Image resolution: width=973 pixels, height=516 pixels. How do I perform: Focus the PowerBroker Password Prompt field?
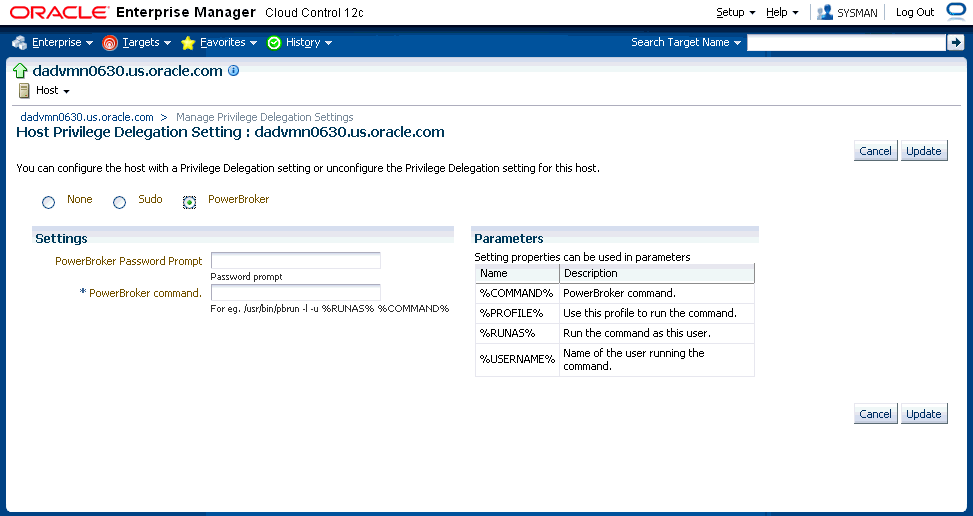click(x=295, y=260)
